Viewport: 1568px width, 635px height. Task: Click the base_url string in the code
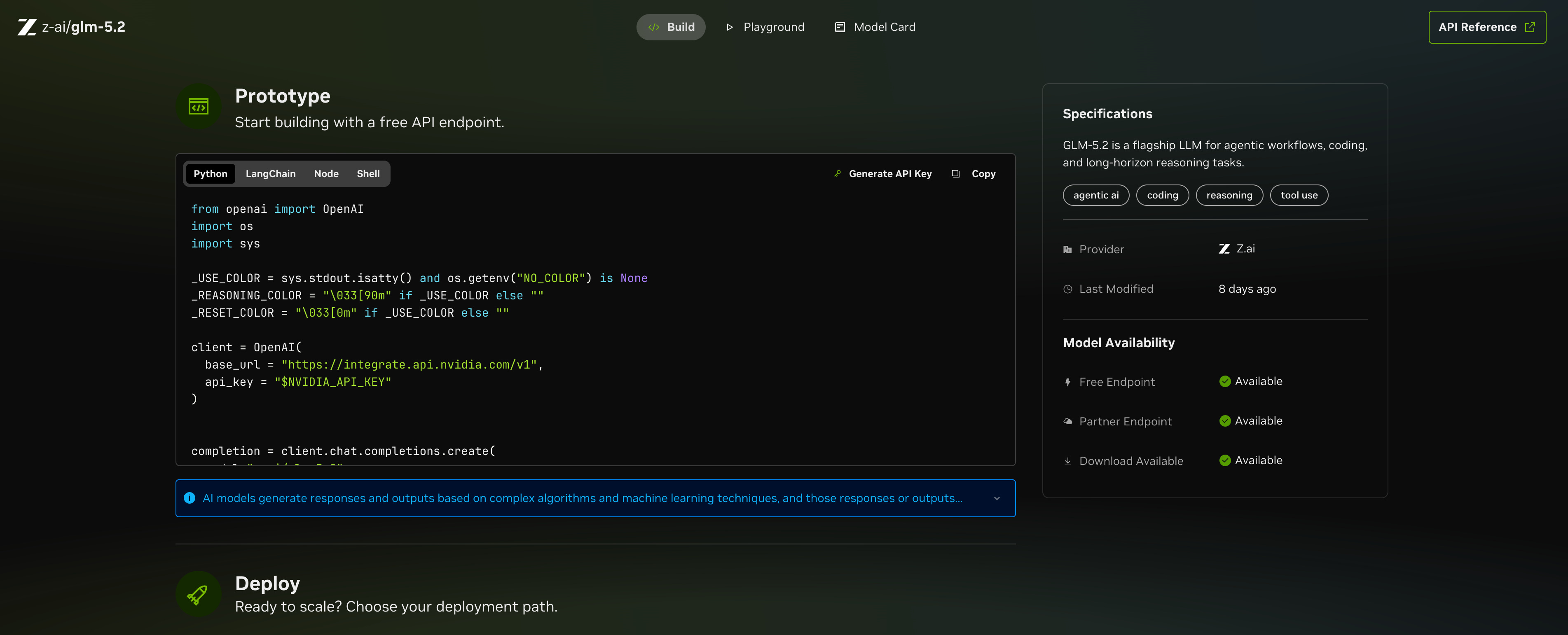[x=408, y=365]
